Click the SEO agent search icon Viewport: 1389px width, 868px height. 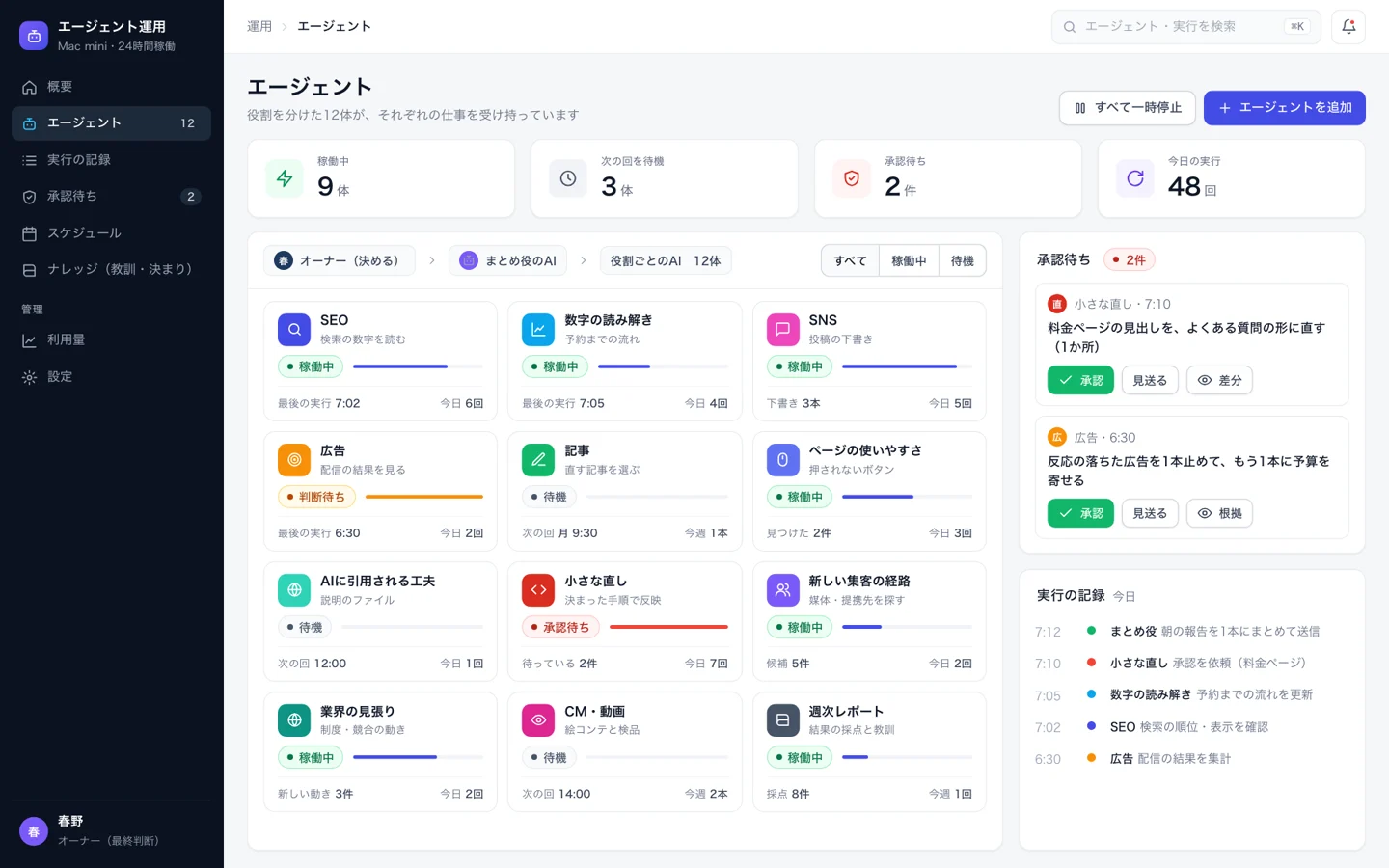[294, 330]
